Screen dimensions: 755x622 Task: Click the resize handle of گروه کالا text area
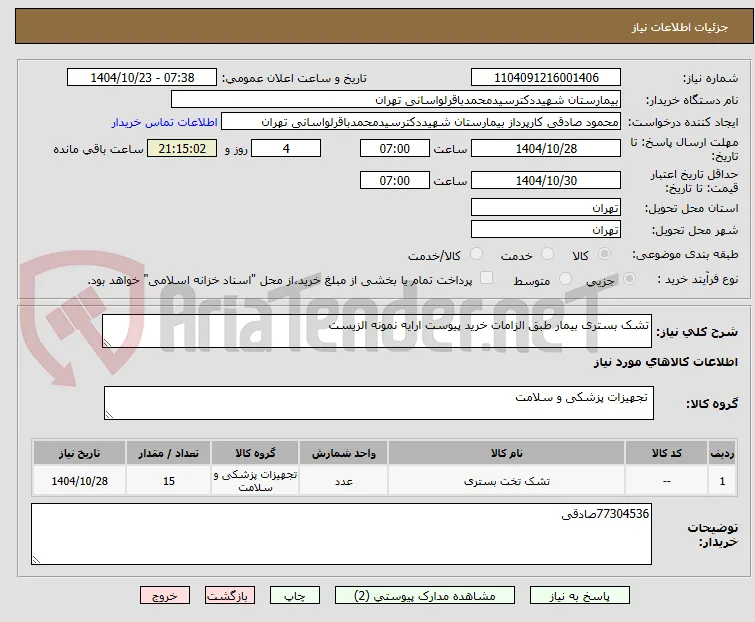pyautogui.click(x=109, y=415)
